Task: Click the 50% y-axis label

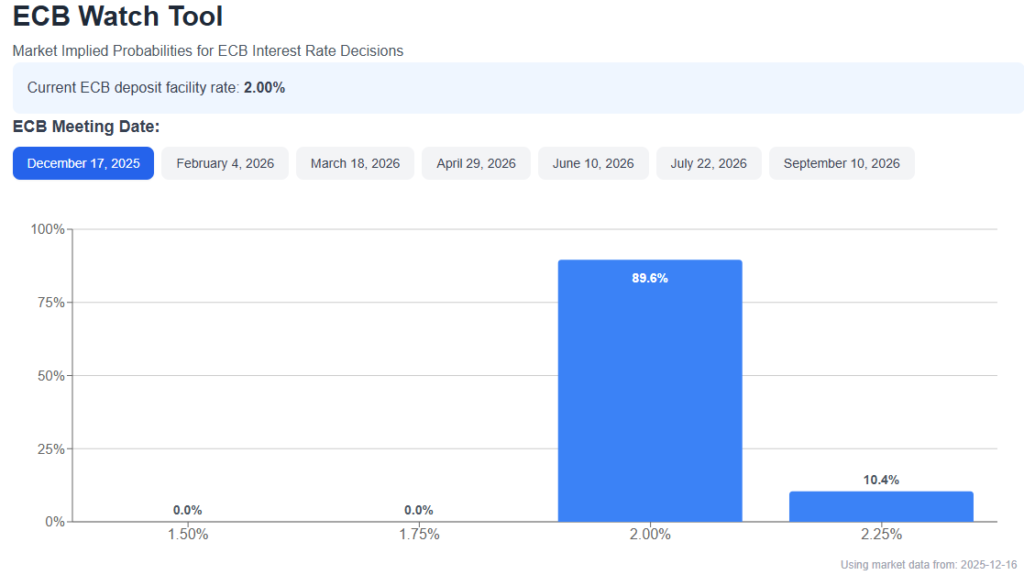Action: [x=51, y=375]
